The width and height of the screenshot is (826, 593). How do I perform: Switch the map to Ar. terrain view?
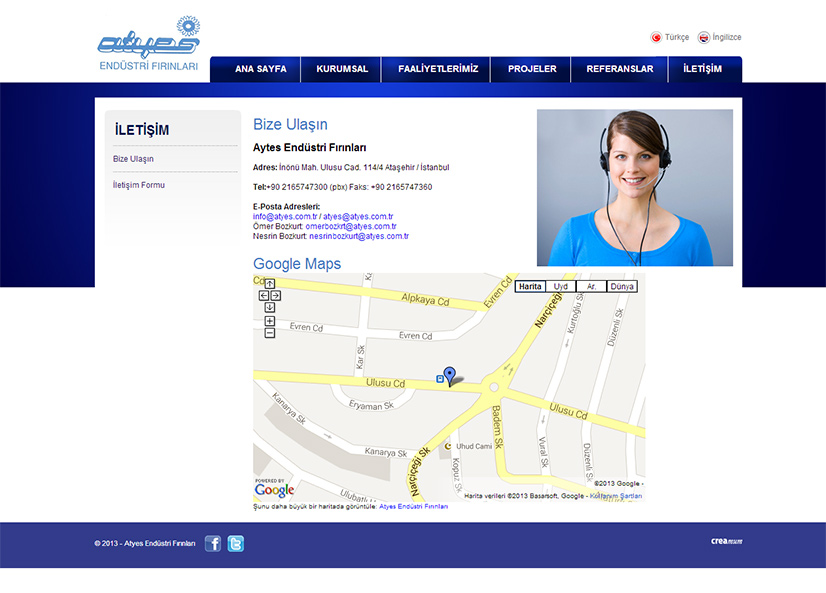coord(591,287)
